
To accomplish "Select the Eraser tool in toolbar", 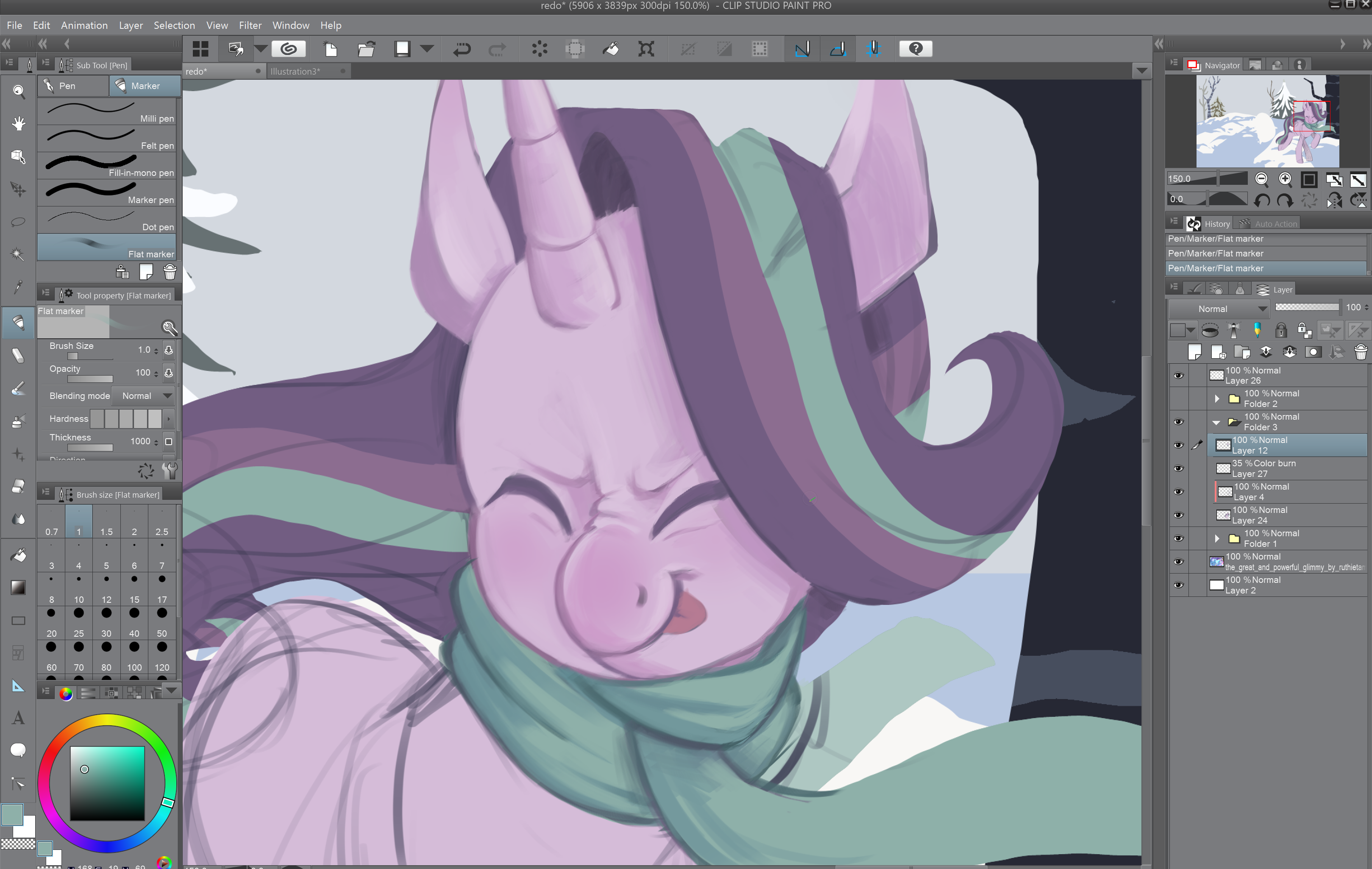I will tap(18, 486).
